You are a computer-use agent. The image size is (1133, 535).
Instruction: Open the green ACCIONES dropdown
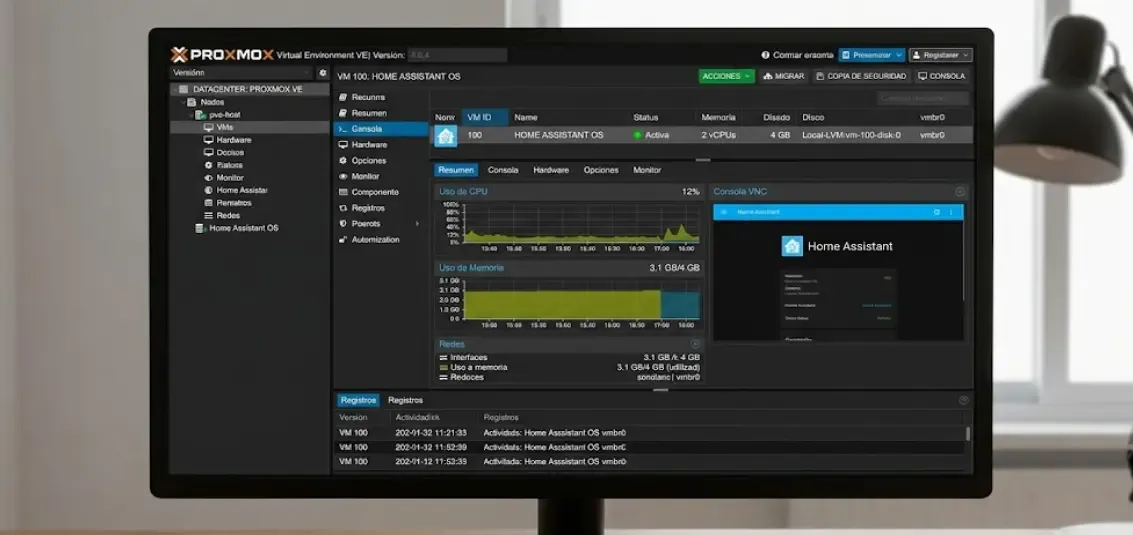pyautogui.click(x=726, y=76)
